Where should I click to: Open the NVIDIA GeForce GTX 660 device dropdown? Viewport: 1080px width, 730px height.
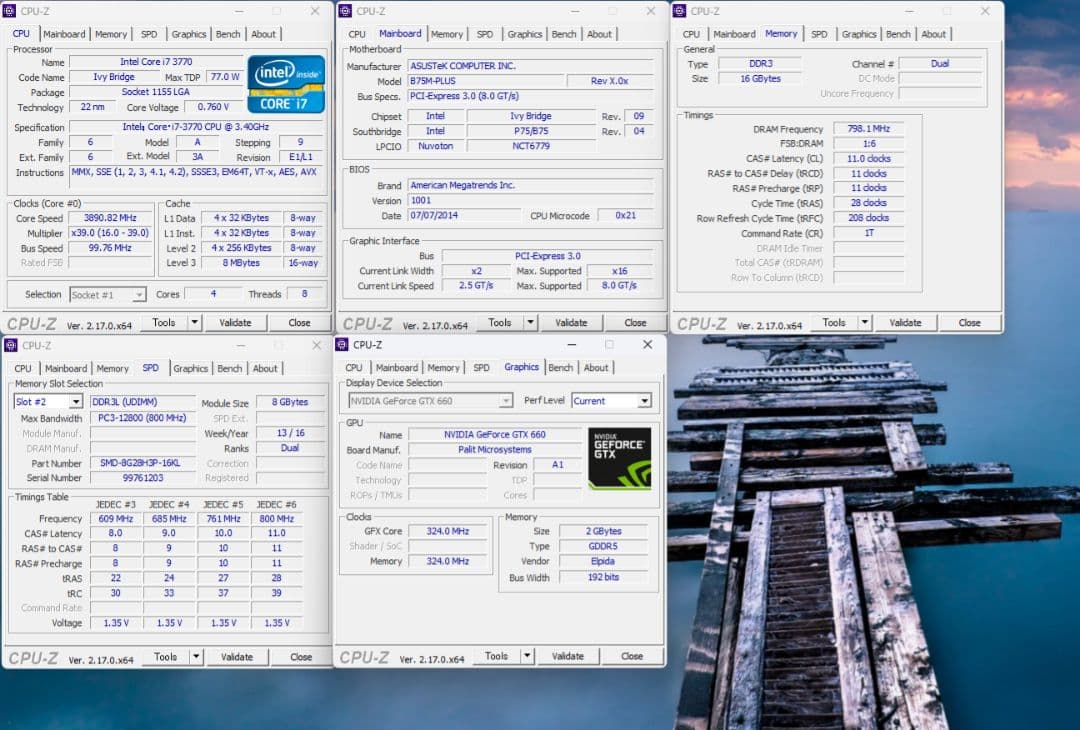[x=506, y=400]
